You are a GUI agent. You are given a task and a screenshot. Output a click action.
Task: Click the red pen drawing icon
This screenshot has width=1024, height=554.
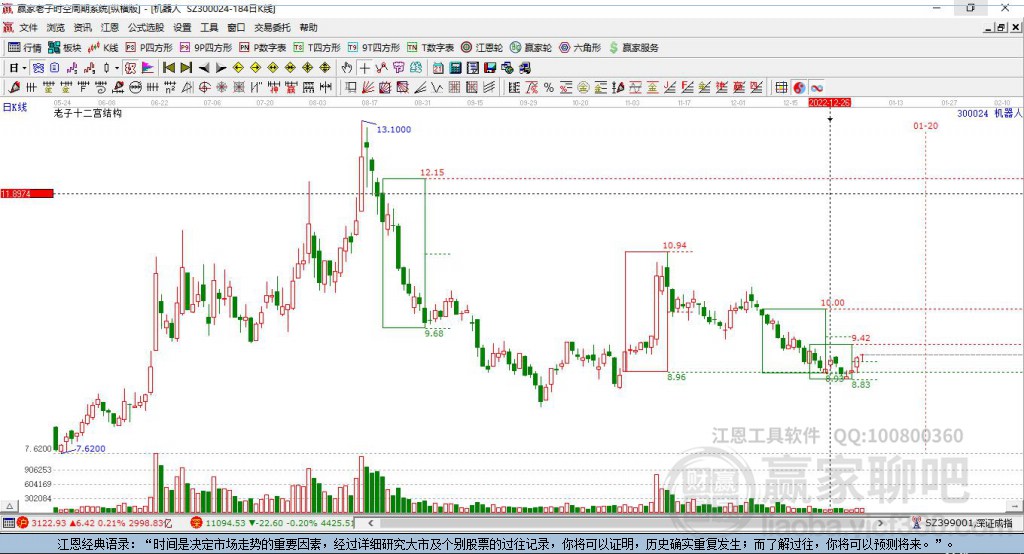[x=14, y=88]
